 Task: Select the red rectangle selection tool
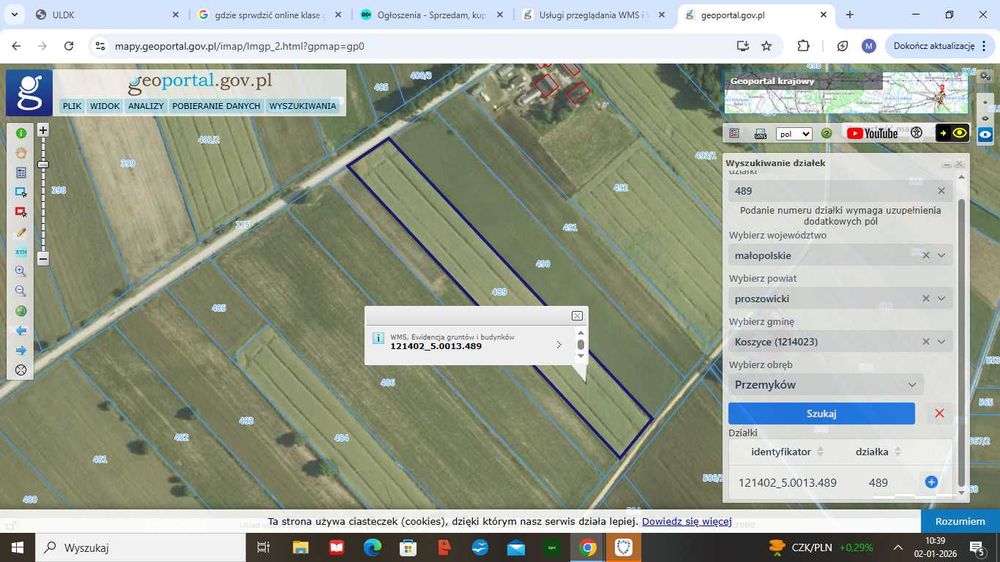click(21, 212)
